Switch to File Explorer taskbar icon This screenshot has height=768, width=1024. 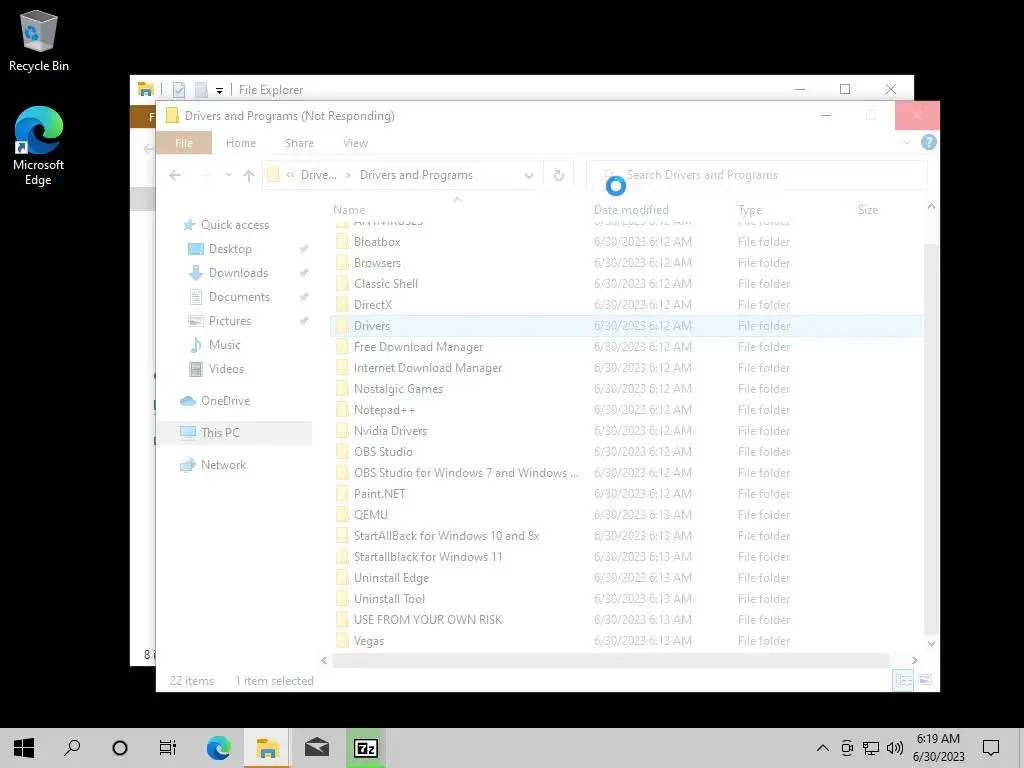pos(267,748)
